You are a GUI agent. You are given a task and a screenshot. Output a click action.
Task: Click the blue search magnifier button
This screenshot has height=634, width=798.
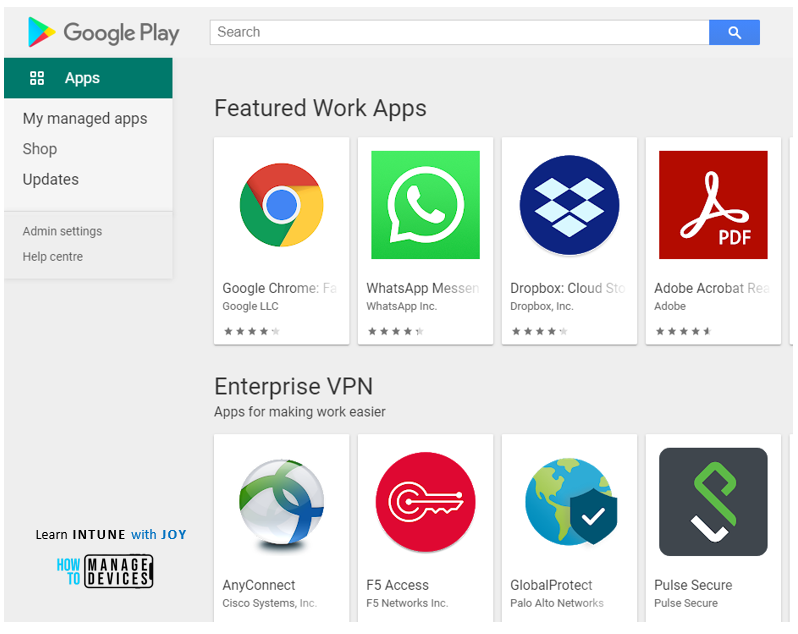point(734,33)
